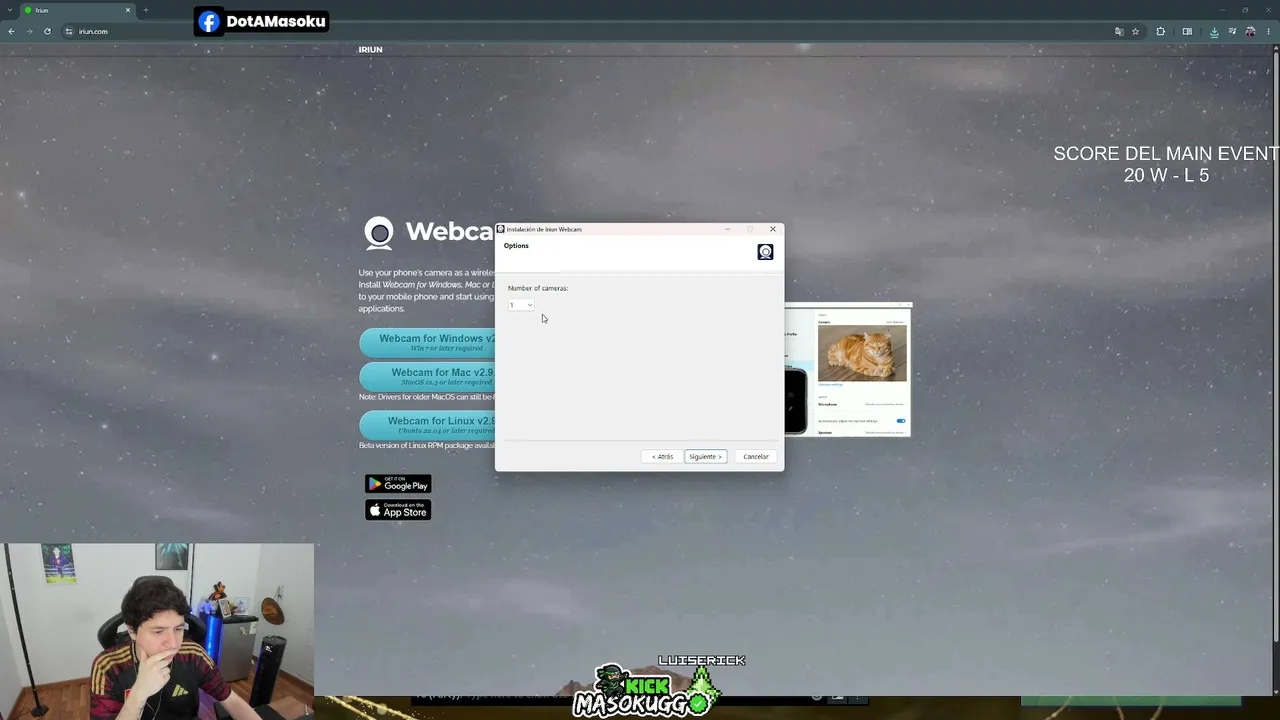Download Webcam for Linux
This screenshot has width=1280, height=720.
pos(428,424)
